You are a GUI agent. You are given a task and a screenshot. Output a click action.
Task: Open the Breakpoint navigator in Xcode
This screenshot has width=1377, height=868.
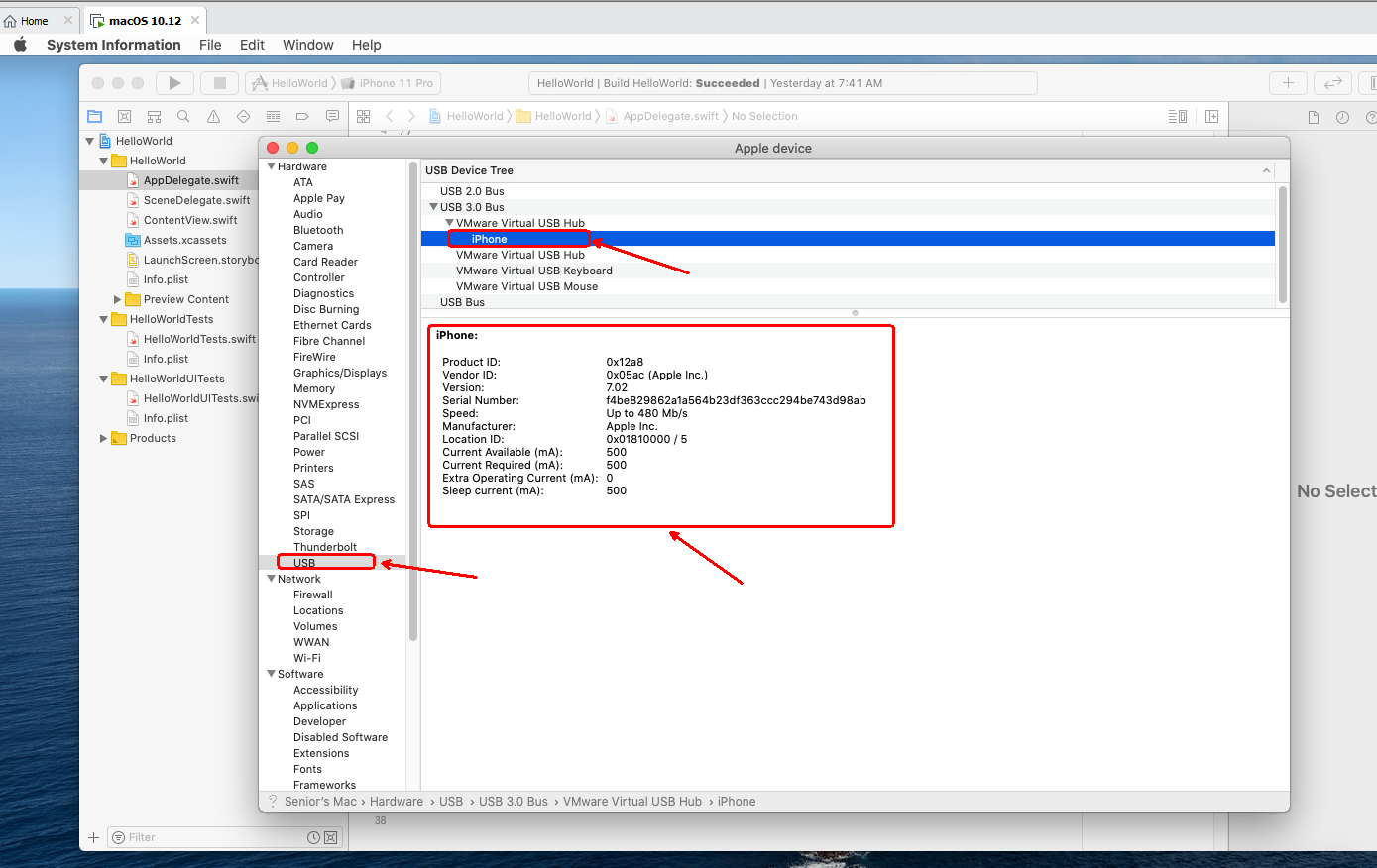302,116
